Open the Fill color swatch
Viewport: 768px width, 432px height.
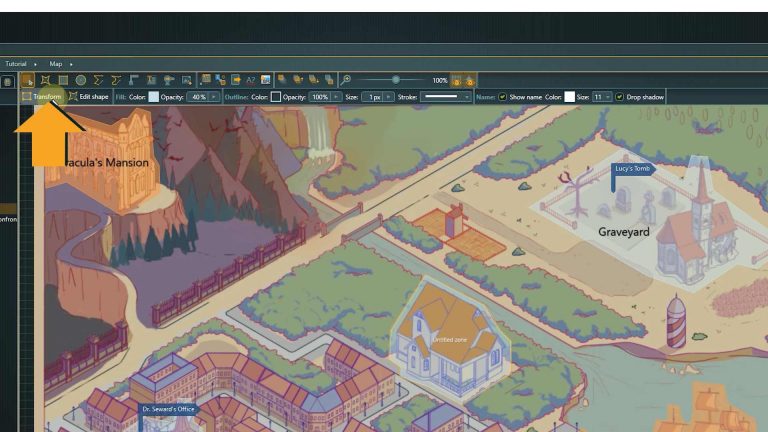[153, 97]
